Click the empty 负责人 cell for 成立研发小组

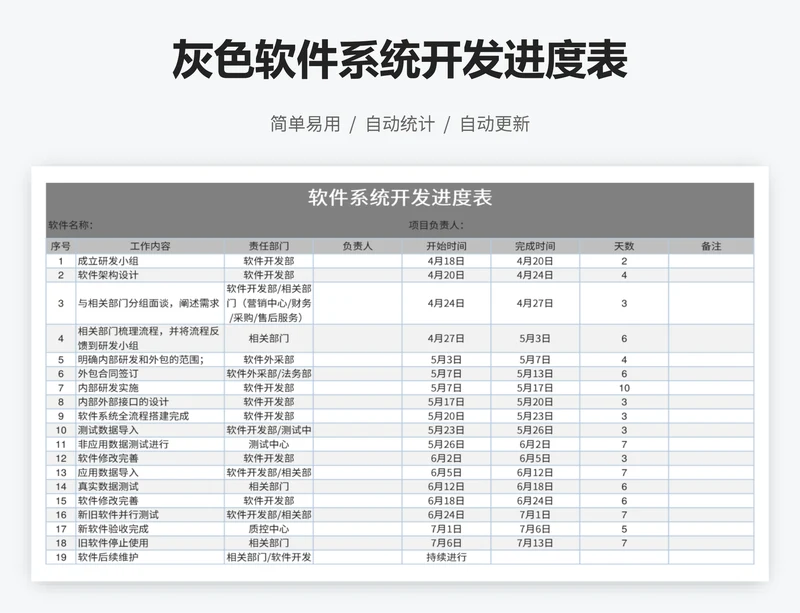coord(358,261)
